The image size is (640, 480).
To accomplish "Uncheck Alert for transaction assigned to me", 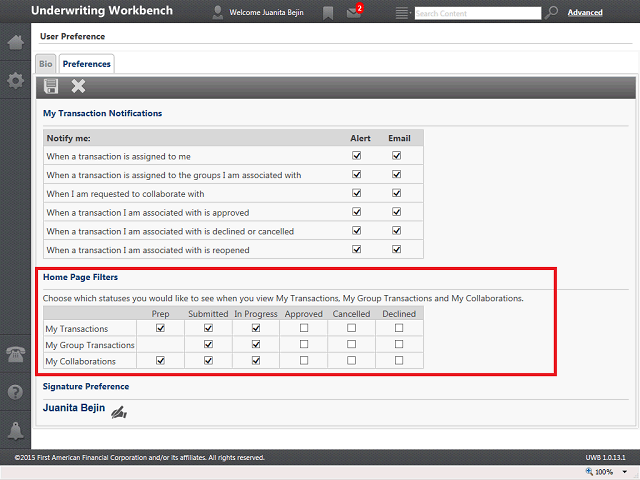I will pos(357,156).
